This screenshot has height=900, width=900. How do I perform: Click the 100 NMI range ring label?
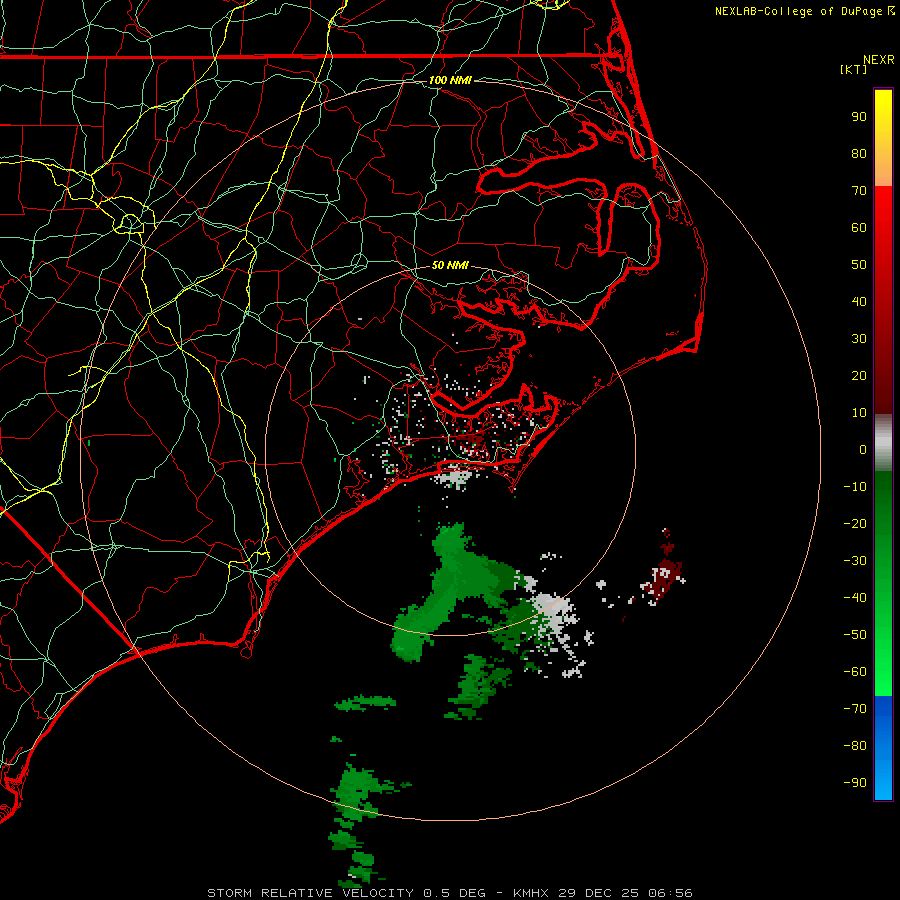[450, 80]
